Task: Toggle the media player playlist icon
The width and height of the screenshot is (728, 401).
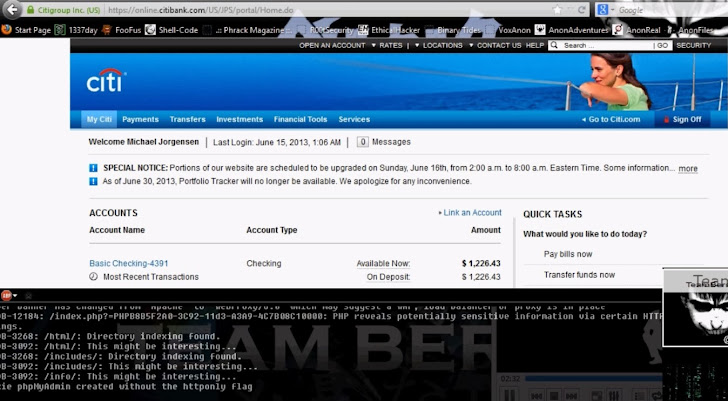Action: tap(639, 396)
